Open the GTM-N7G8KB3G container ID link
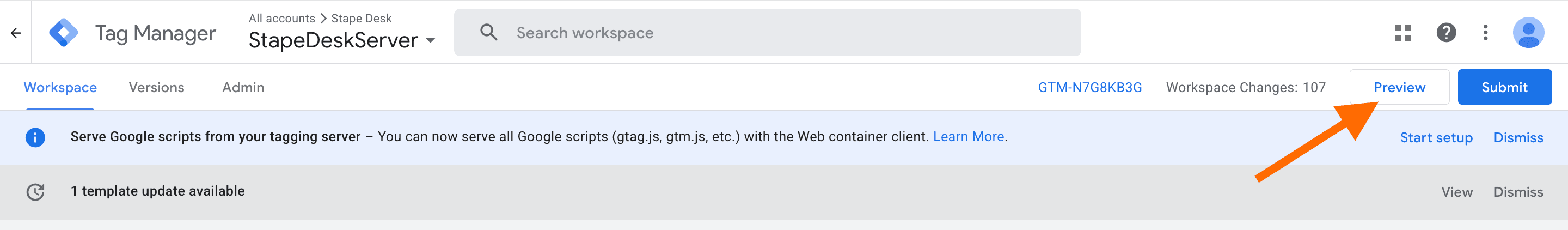Viewport: 1568px width, 230px height. point(1089,88)
